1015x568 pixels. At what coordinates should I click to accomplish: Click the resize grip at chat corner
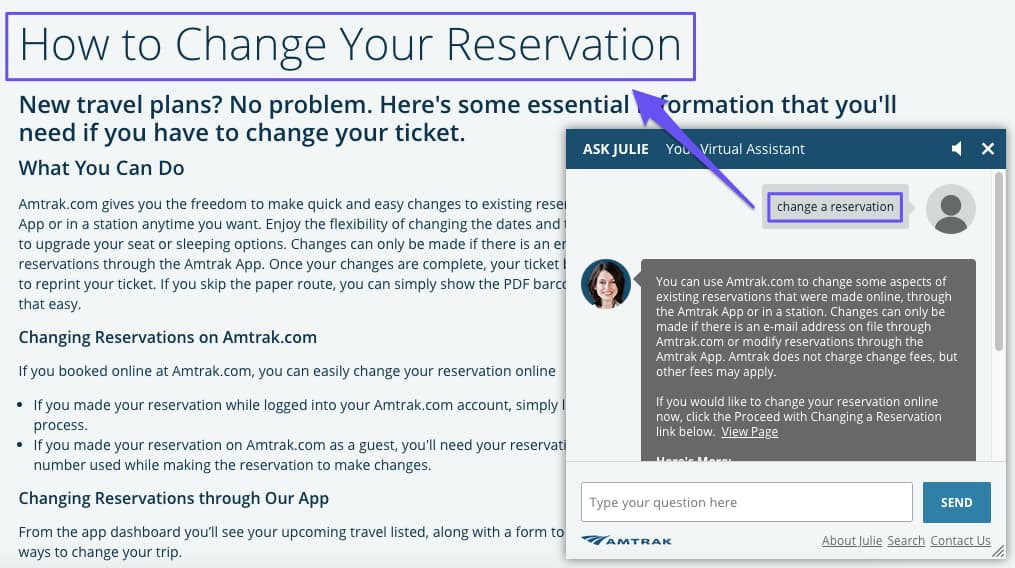tap(998, 551)
